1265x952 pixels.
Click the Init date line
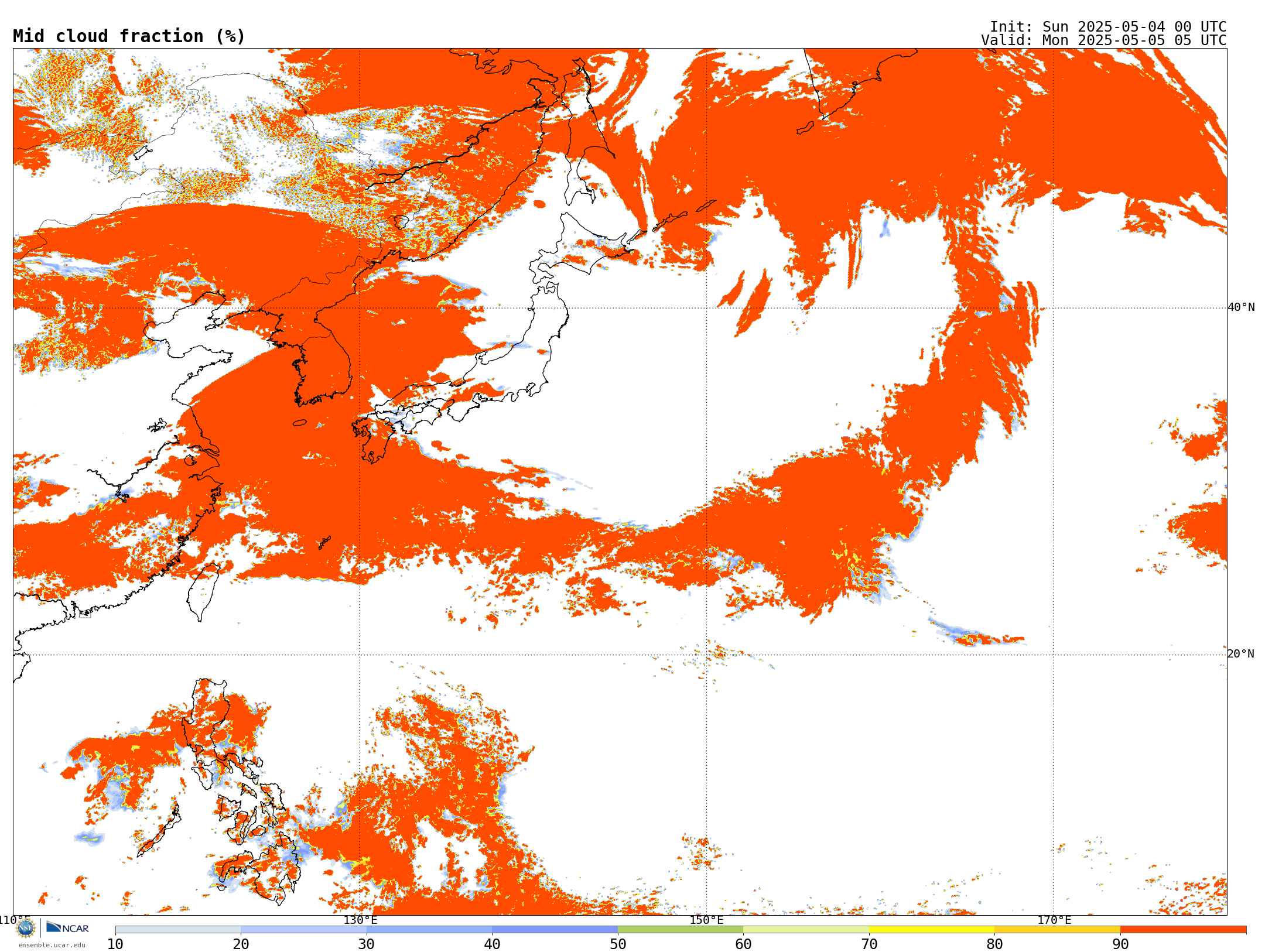pyautogui.click(x=1107, y=27)
